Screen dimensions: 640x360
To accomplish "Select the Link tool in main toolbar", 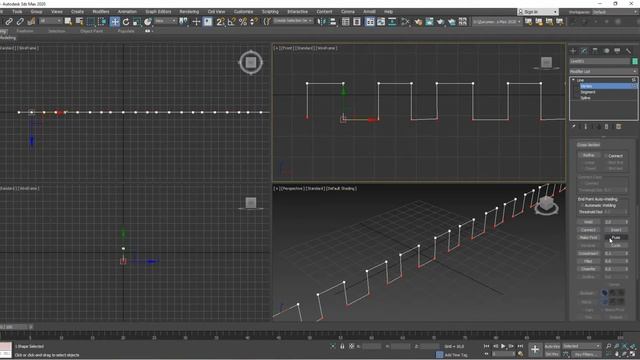I will (x=9, y=22).
